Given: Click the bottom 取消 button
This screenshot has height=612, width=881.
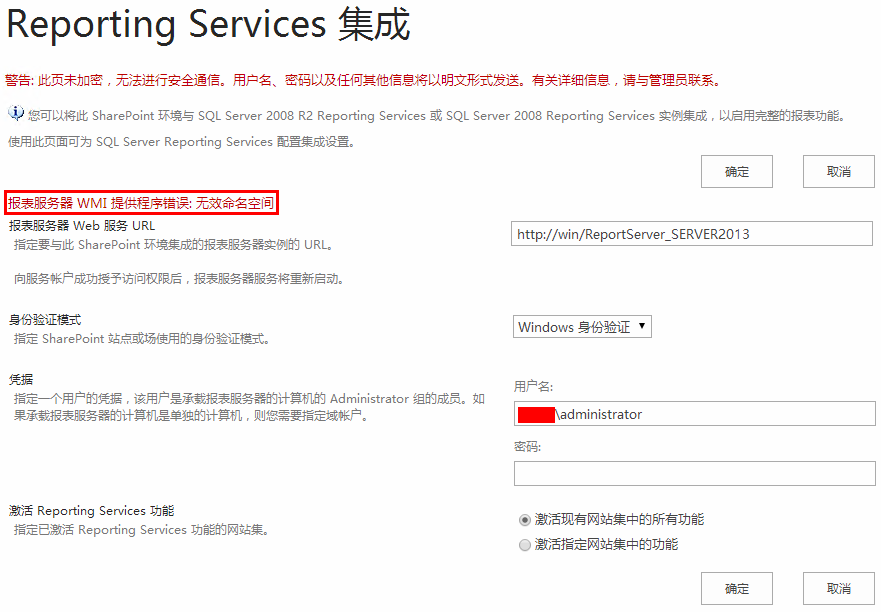Looking at the screenshot, I should point(838,588).
